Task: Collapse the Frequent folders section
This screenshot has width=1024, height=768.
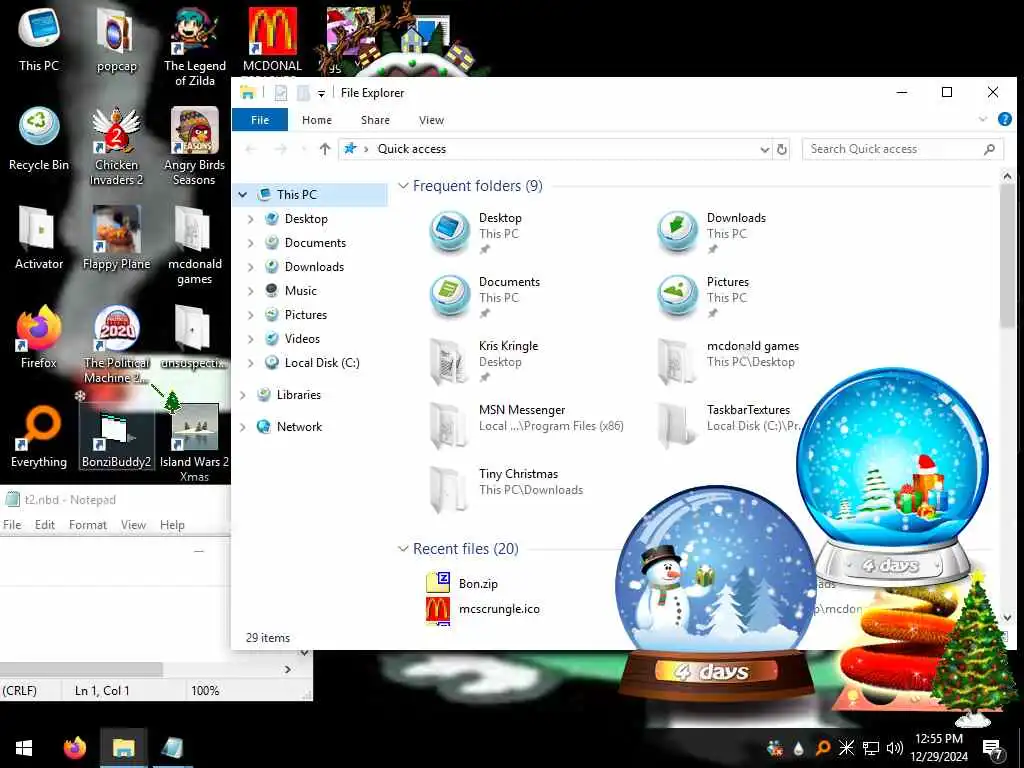Action: click(x=404, y=186)
